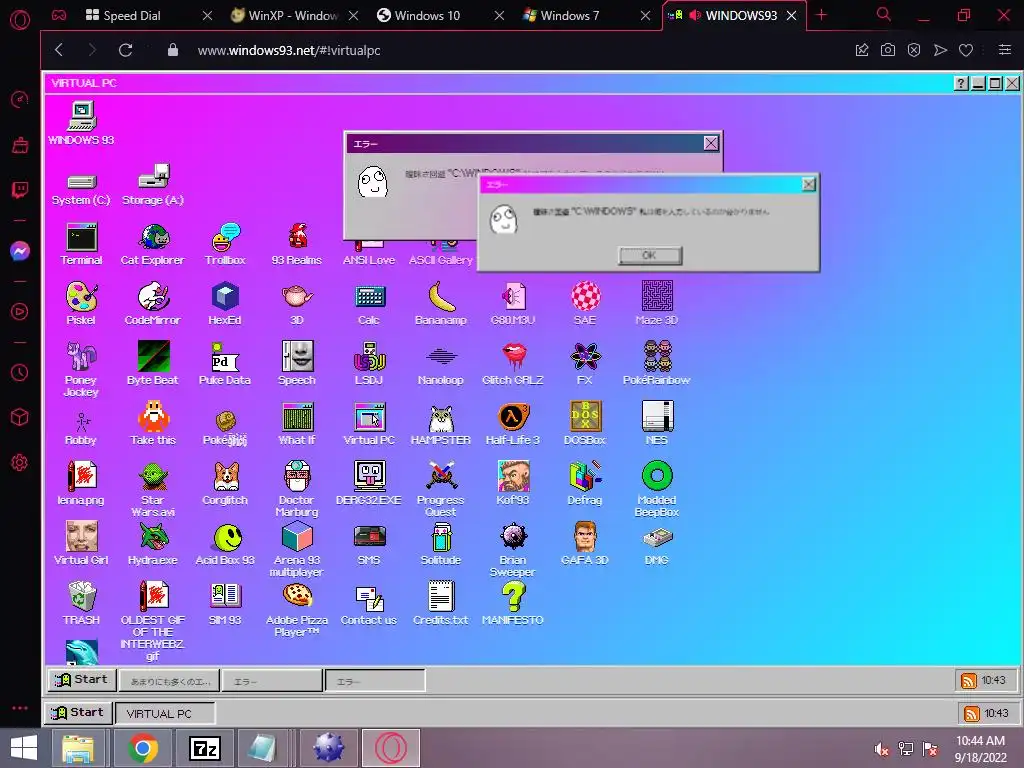Open Opera sidebar history clock
This screenshot has width=1024, height=768.
tap(20, 373)
